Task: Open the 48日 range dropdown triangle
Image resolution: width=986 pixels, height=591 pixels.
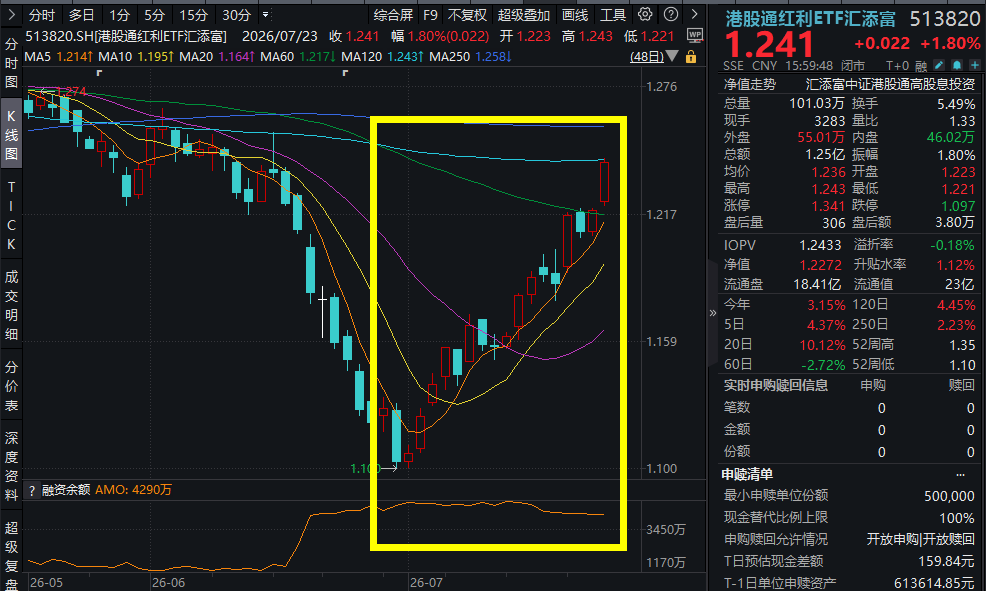Action: tap(672, 57)
